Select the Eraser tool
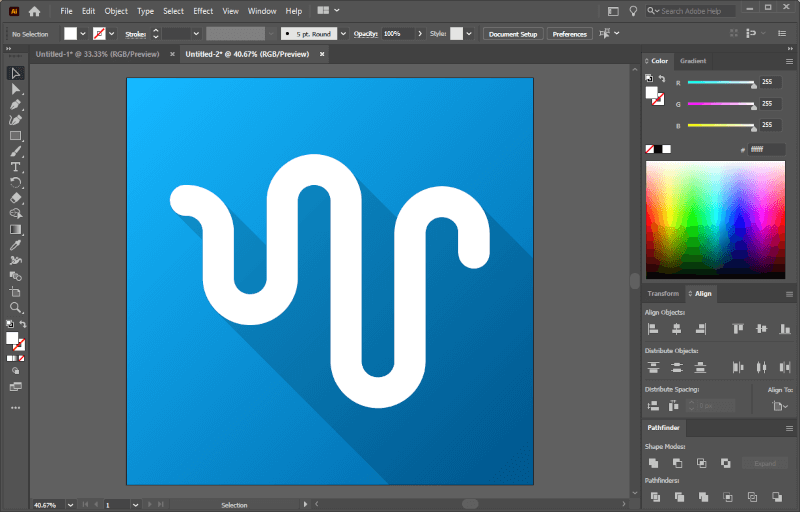The width and height of the screenshot is (800, 512). pos(15,198)
